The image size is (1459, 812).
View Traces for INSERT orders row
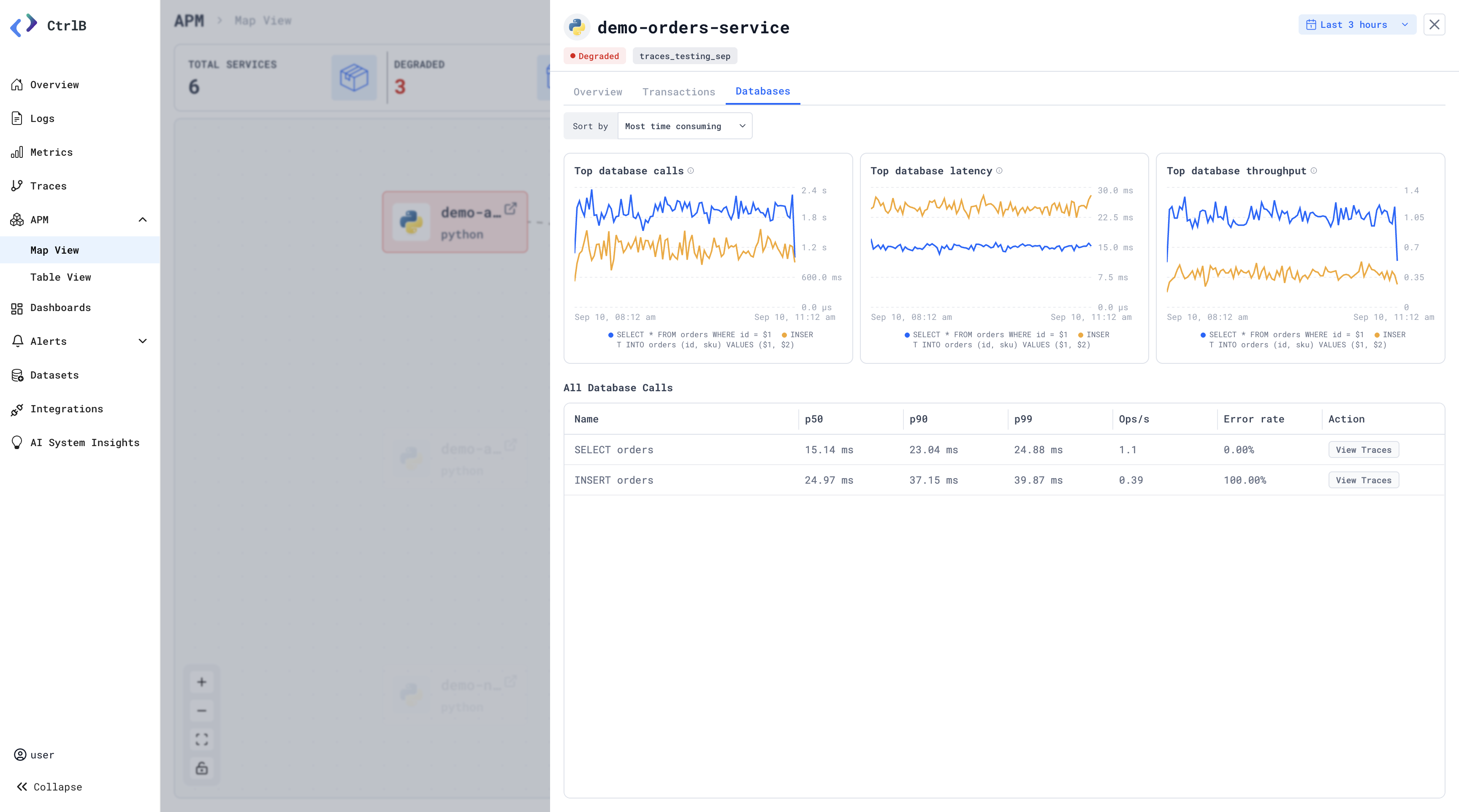click(1363, 480)
